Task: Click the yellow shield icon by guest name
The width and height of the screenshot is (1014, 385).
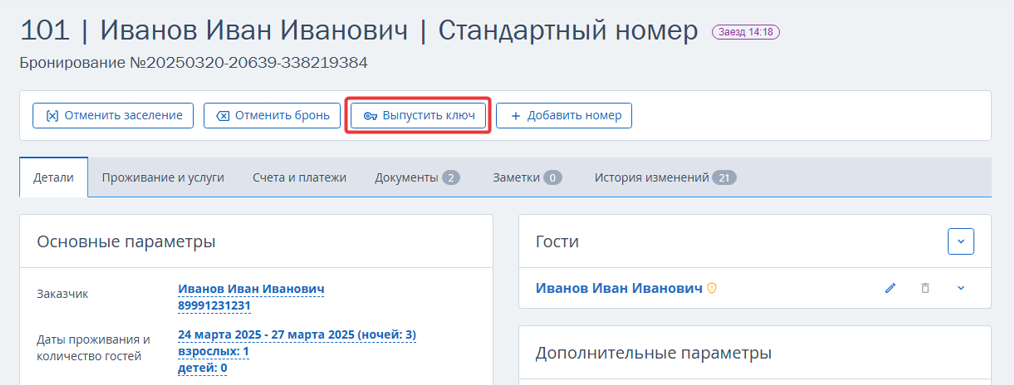Action: [712, 289]
